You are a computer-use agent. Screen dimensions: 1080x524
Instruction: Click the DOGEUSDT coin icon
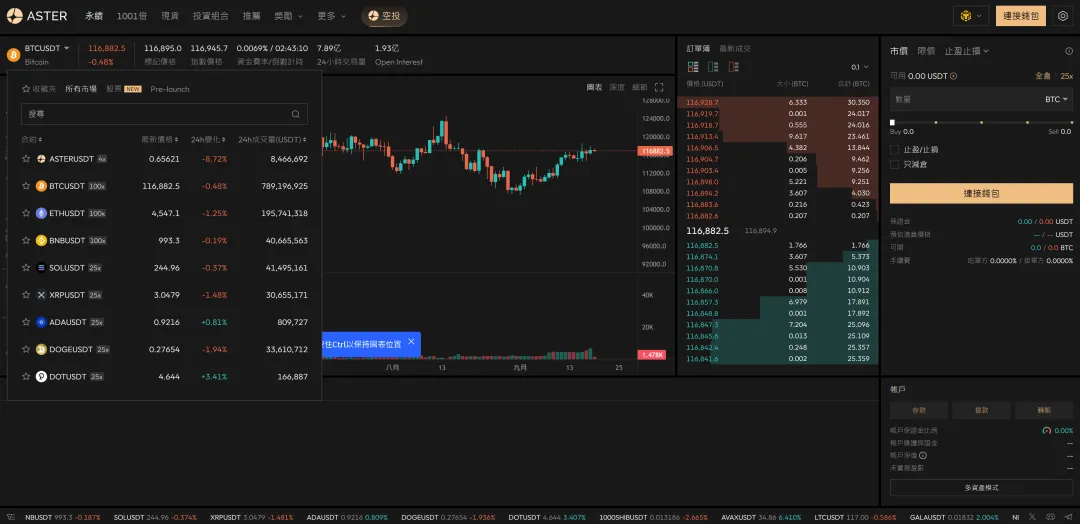click(x=41, y=349)
